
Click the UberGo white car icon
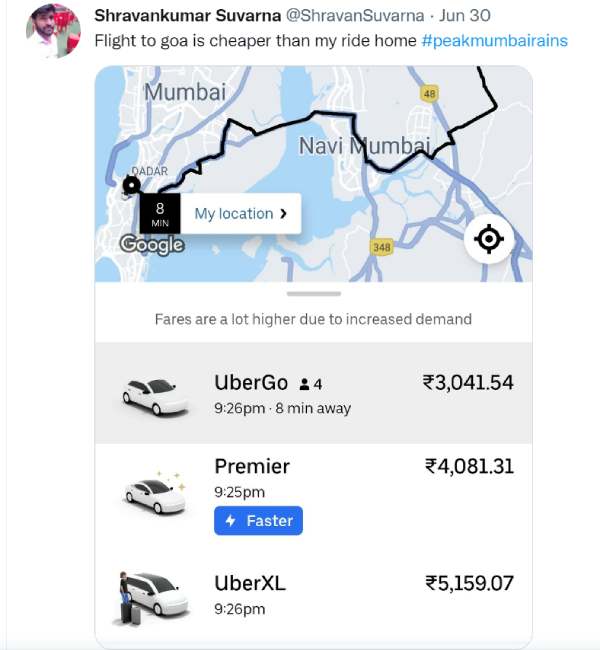(x=155, y=396)
